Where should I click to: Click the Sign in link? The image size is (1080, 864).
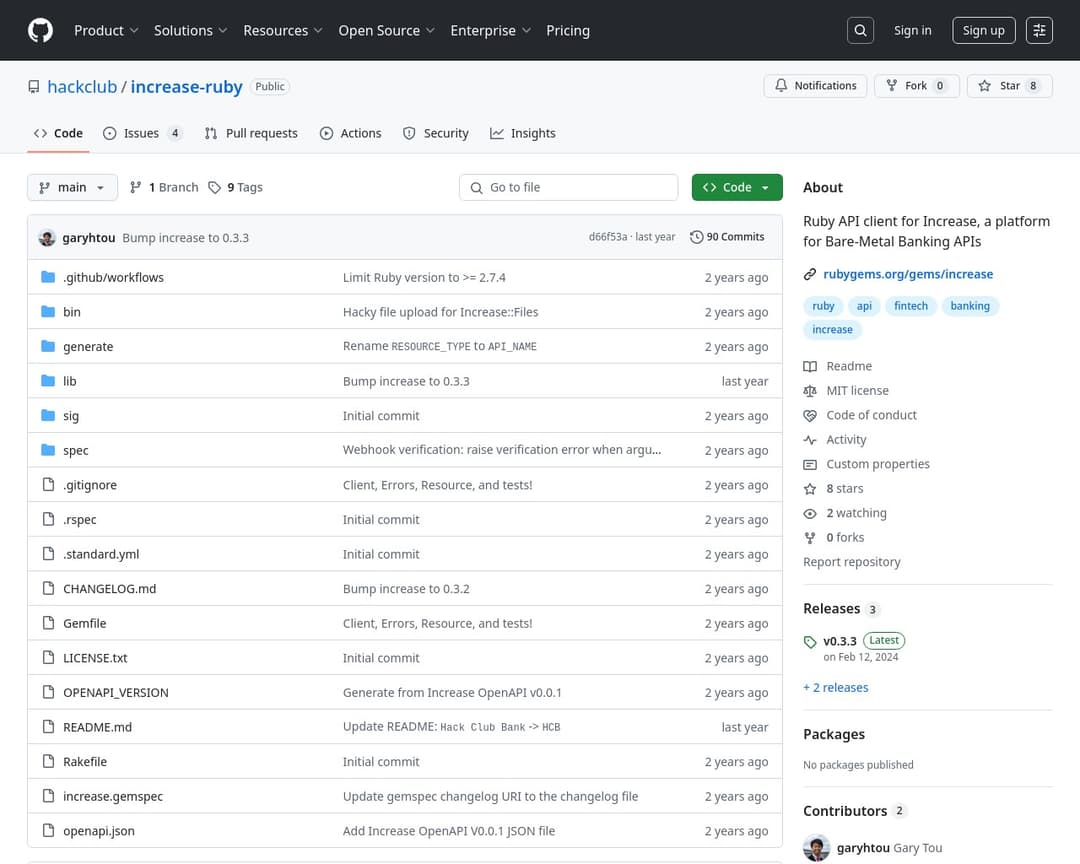[913, 30]
